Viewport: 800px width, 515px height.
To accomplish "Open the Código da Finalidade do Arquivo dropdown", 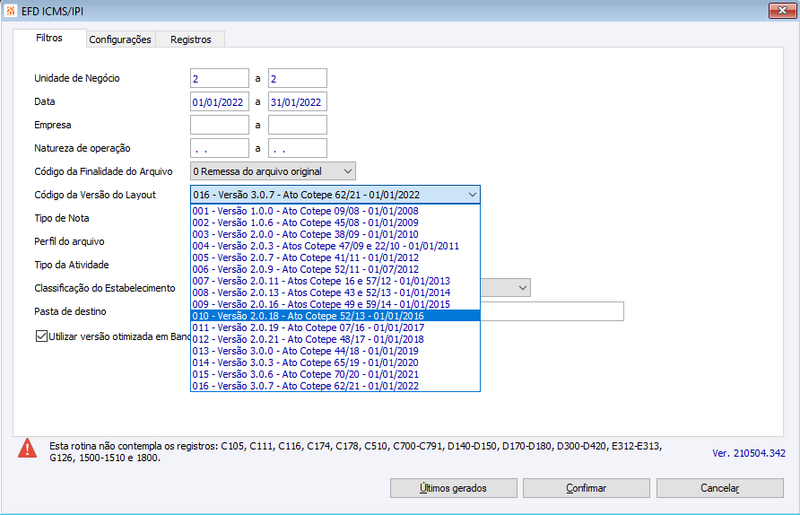I will coord(273,171).
